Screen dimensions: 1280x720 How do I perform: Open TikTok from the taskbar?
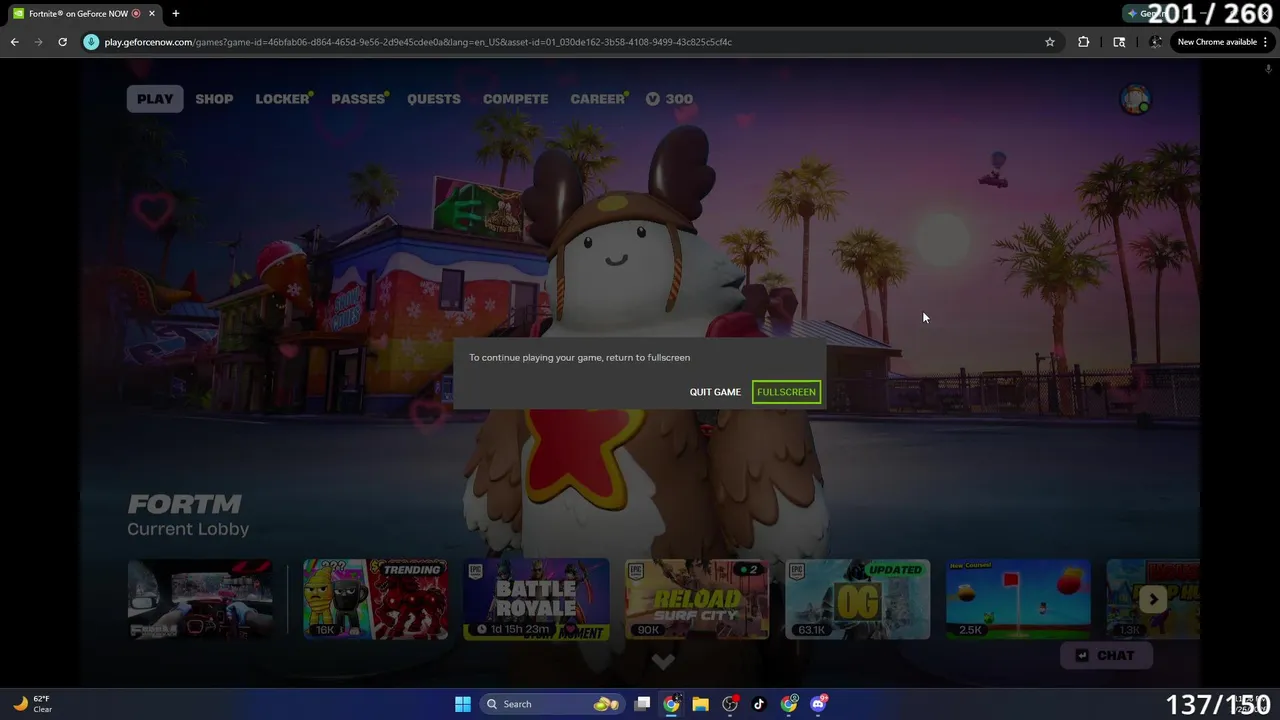[759, 704]
